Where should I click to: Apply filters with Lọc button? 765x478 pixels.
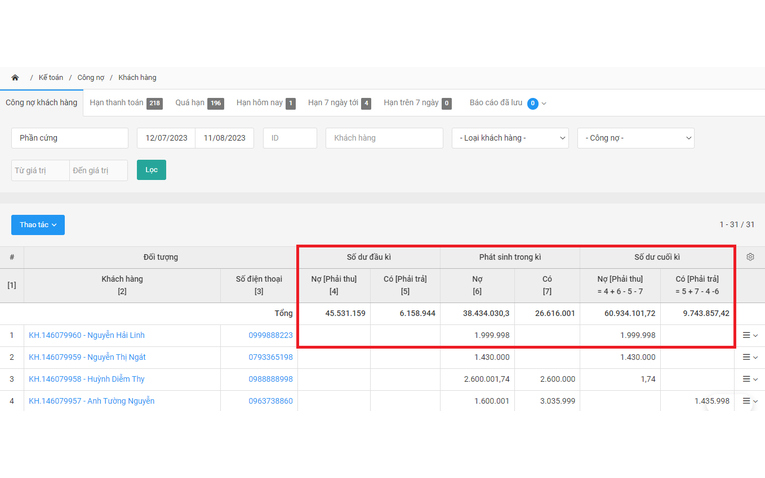(151, 170)
